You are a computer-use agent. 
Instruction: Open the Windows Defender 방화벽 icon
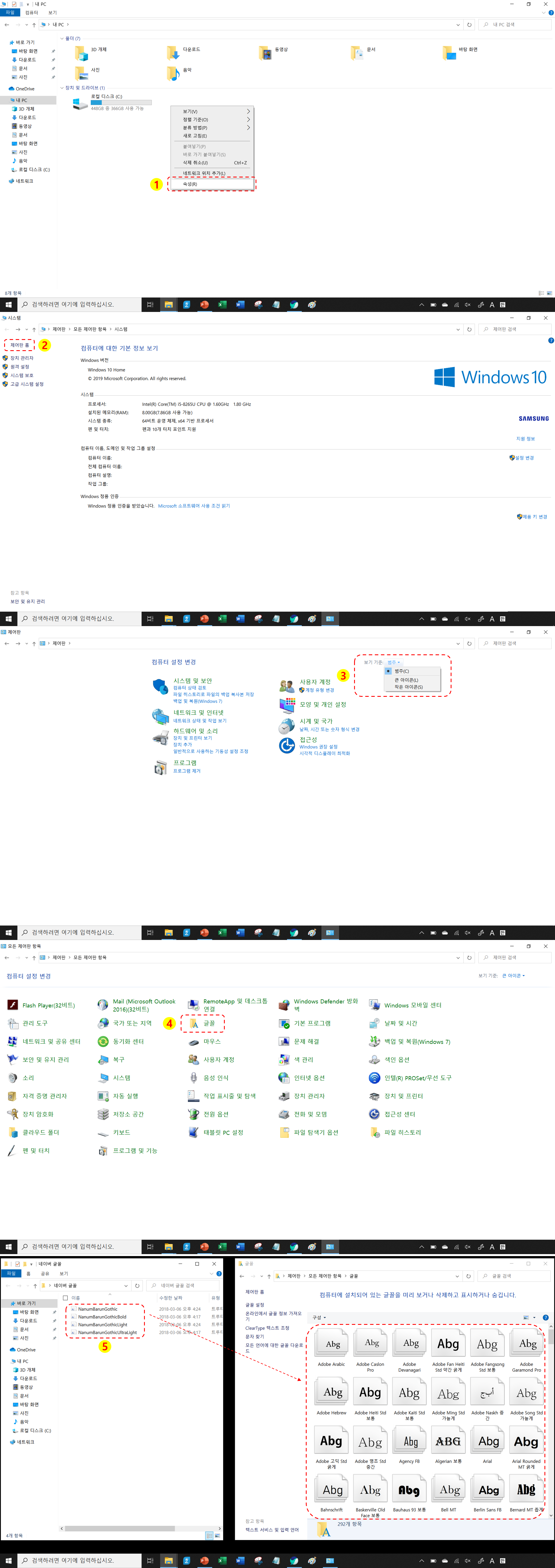click(284, 1005)
